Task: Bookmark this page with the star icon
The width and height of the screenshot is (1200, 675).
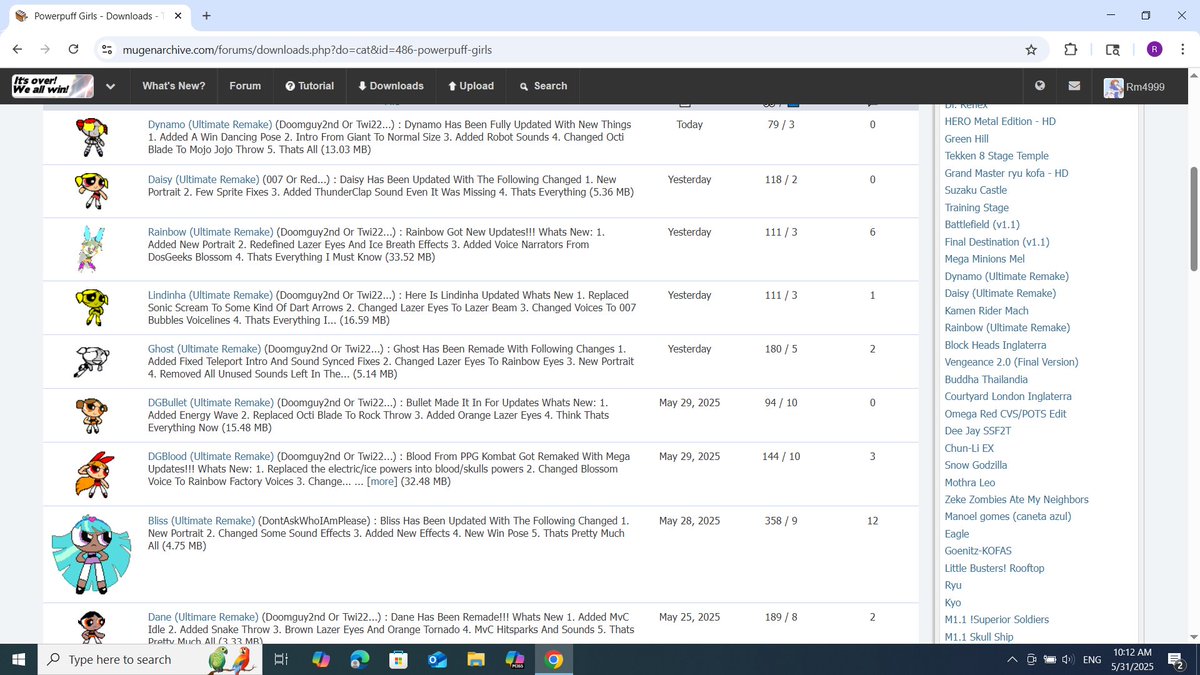Action: point(1031,50)
